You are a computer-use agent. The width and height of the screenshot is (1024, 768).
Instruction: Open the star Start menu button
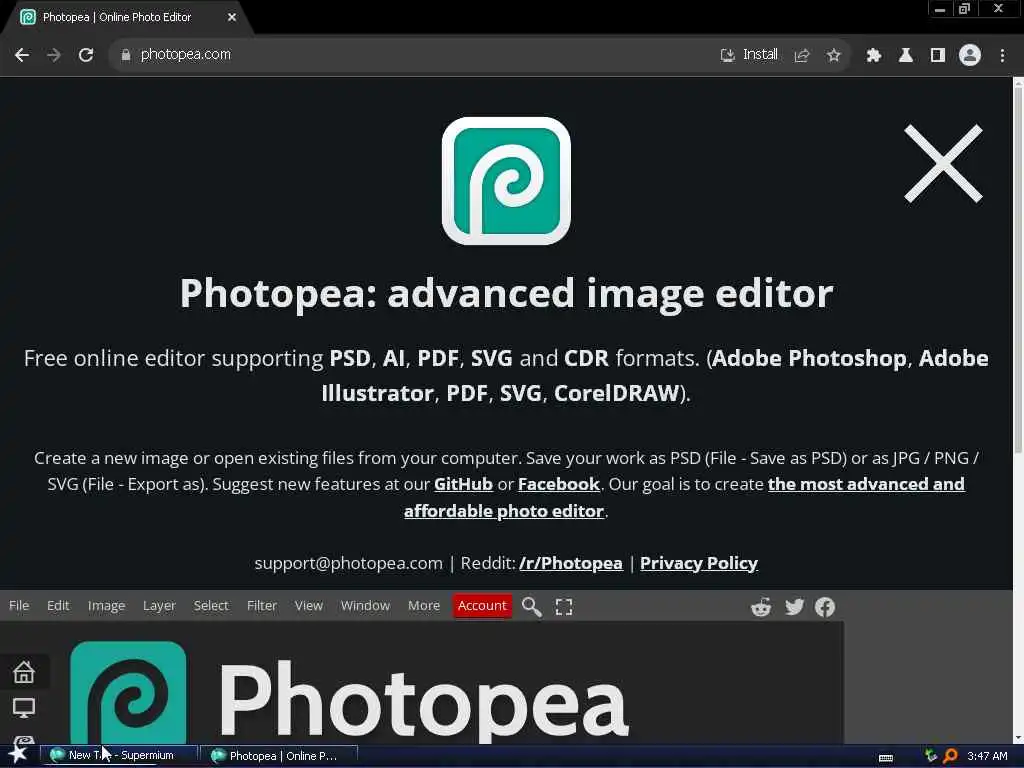pyautogui.click(x=18, y=755)
